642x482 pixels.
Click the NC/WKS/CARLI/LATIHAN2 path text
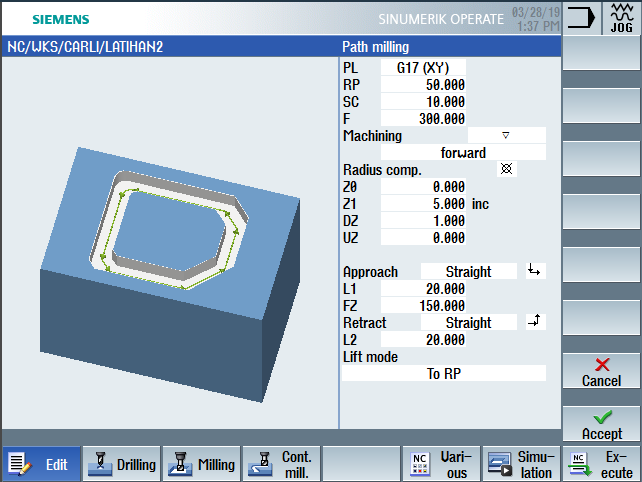point(85,46)
